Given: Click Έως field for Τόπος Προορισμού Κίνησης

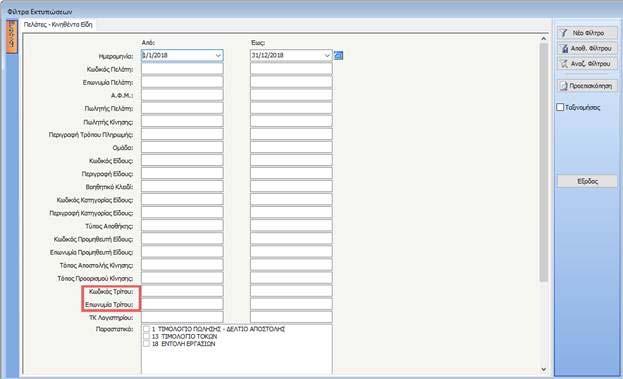Looking at the screenshot, I should pyautogui.click(x=291, y=278).
